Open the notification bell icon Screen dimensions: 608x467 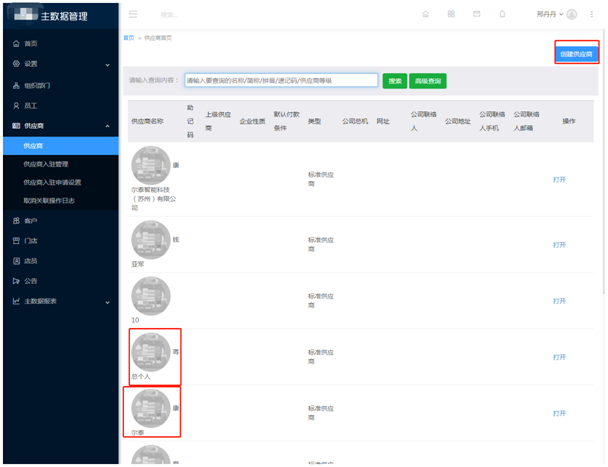coord(502,14)
